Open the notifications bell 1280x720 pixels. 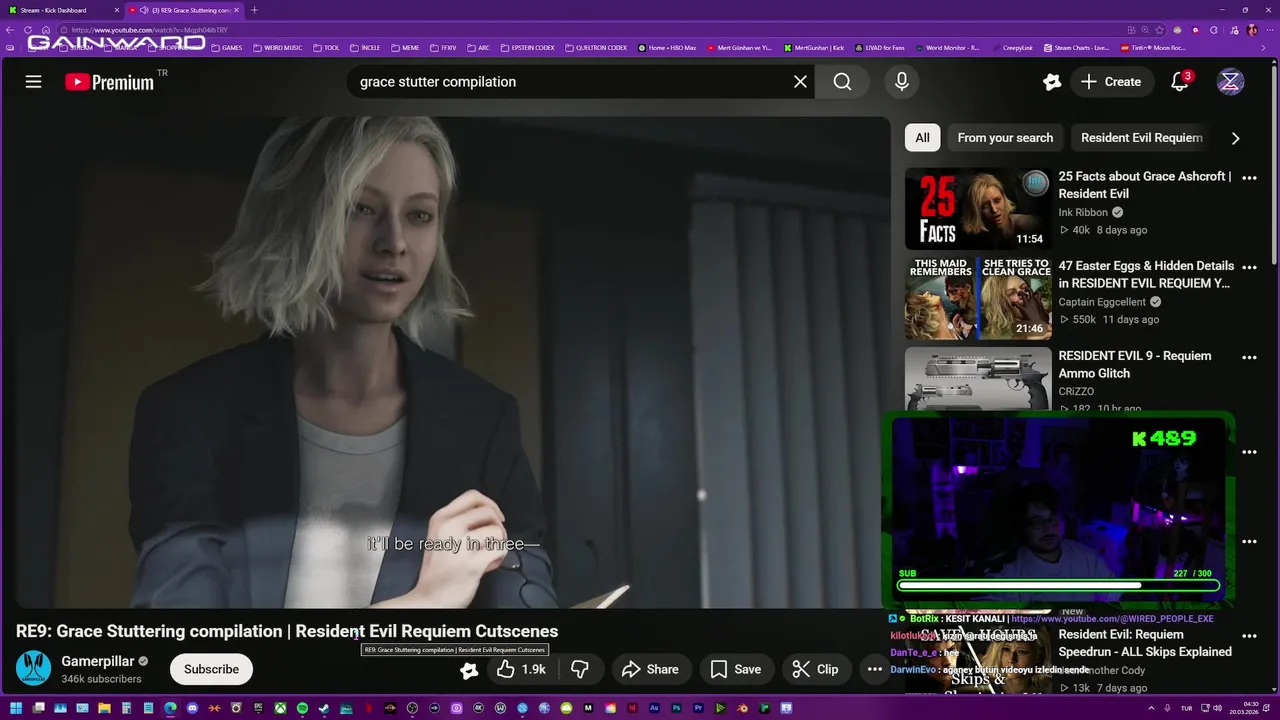(1180, 82)
